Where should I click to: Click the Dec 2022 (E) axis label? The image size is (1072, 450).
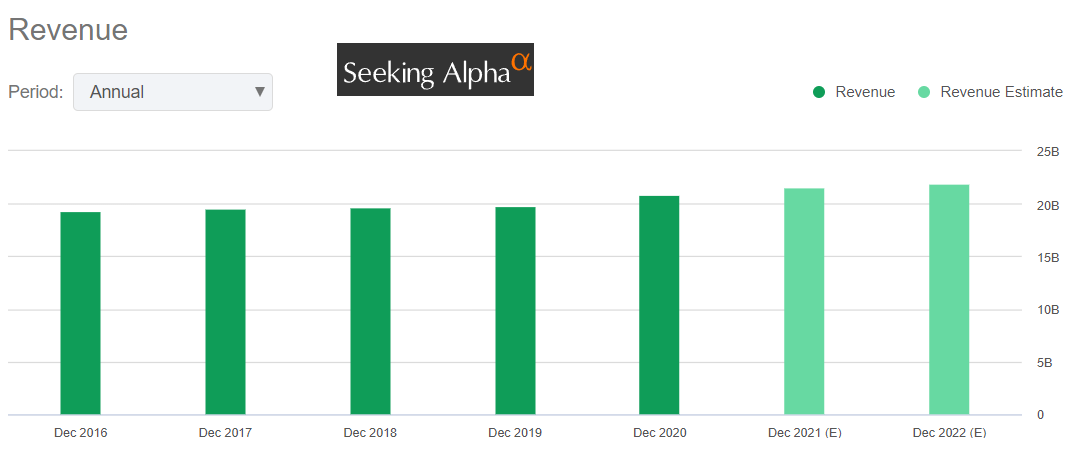[949, 433]
